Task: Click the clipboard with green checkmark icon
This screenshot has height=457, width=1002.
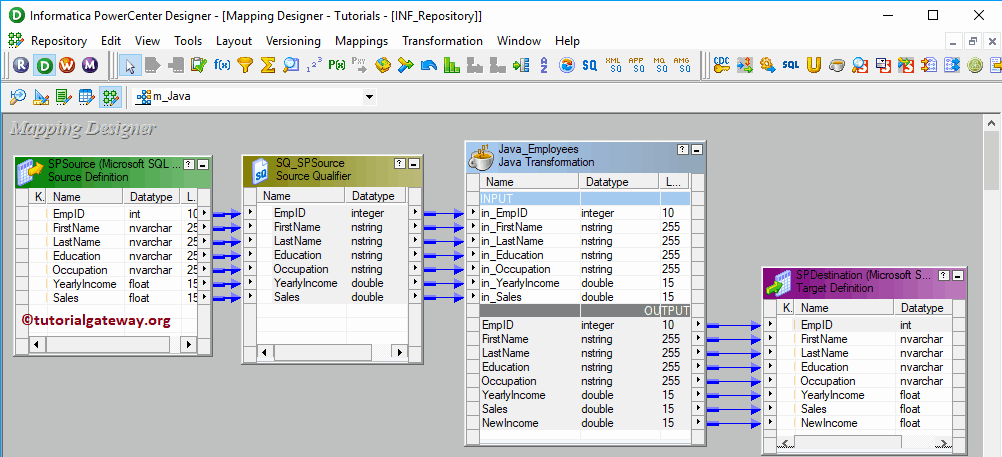Action: point(199,65)
